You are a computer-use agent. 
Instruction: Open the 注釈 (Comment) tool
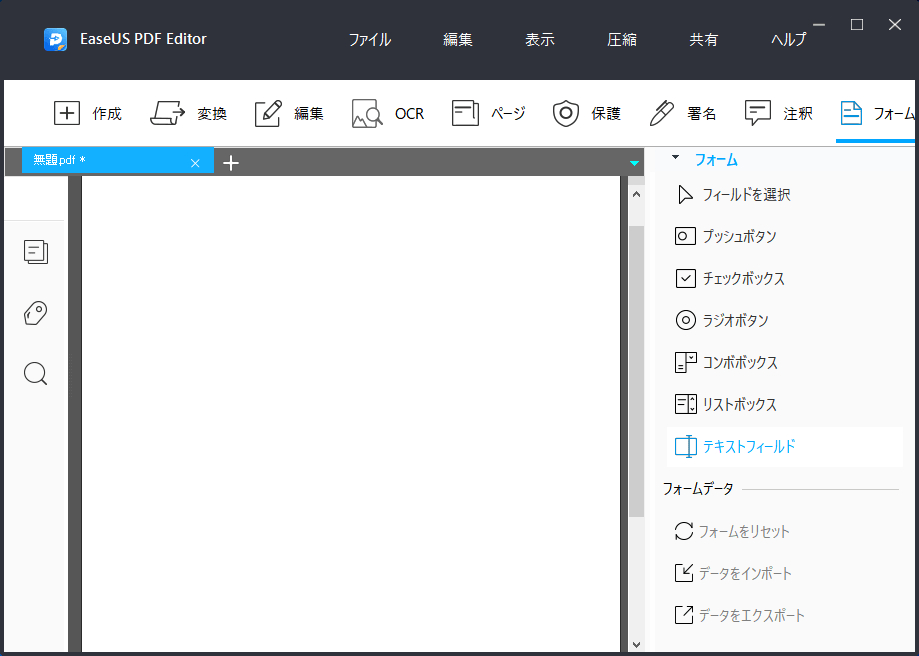[758, 113]
